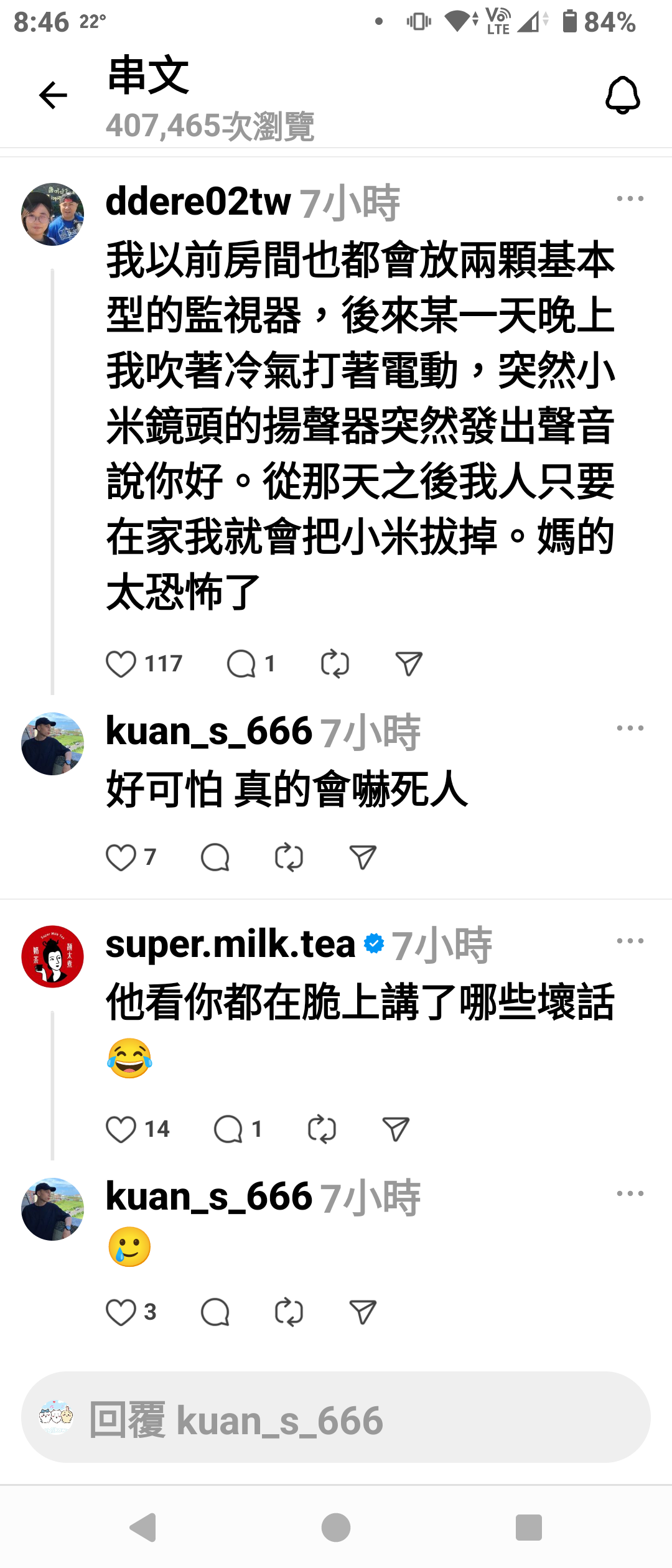
Task: Like super.milk.tea's comment with 14 likes
Action: click(121, 1129)
